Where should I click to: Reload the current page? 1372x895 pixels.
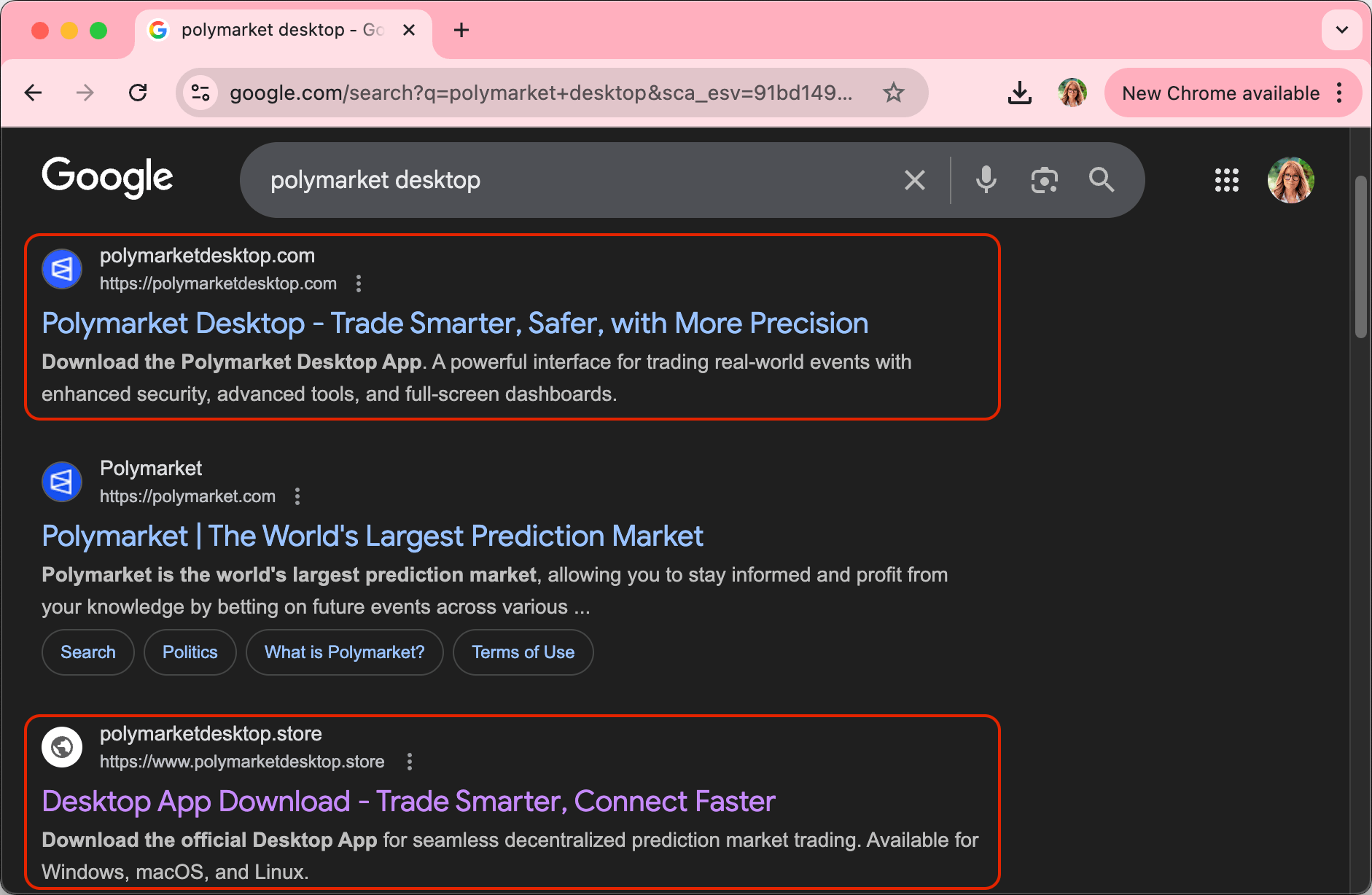coord(138,93)
